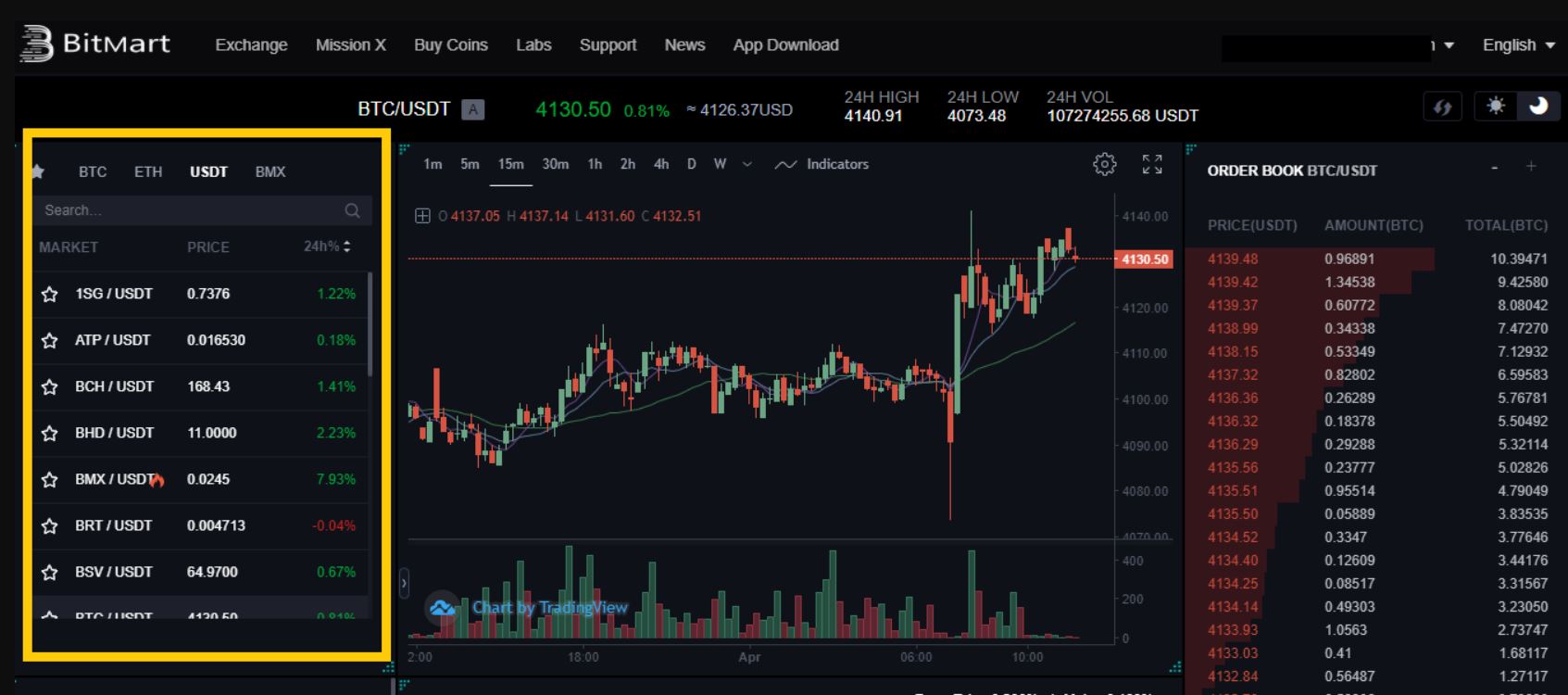Favorite the BRT / USDT pair star
1568x695 pixels.
[50, 525]
